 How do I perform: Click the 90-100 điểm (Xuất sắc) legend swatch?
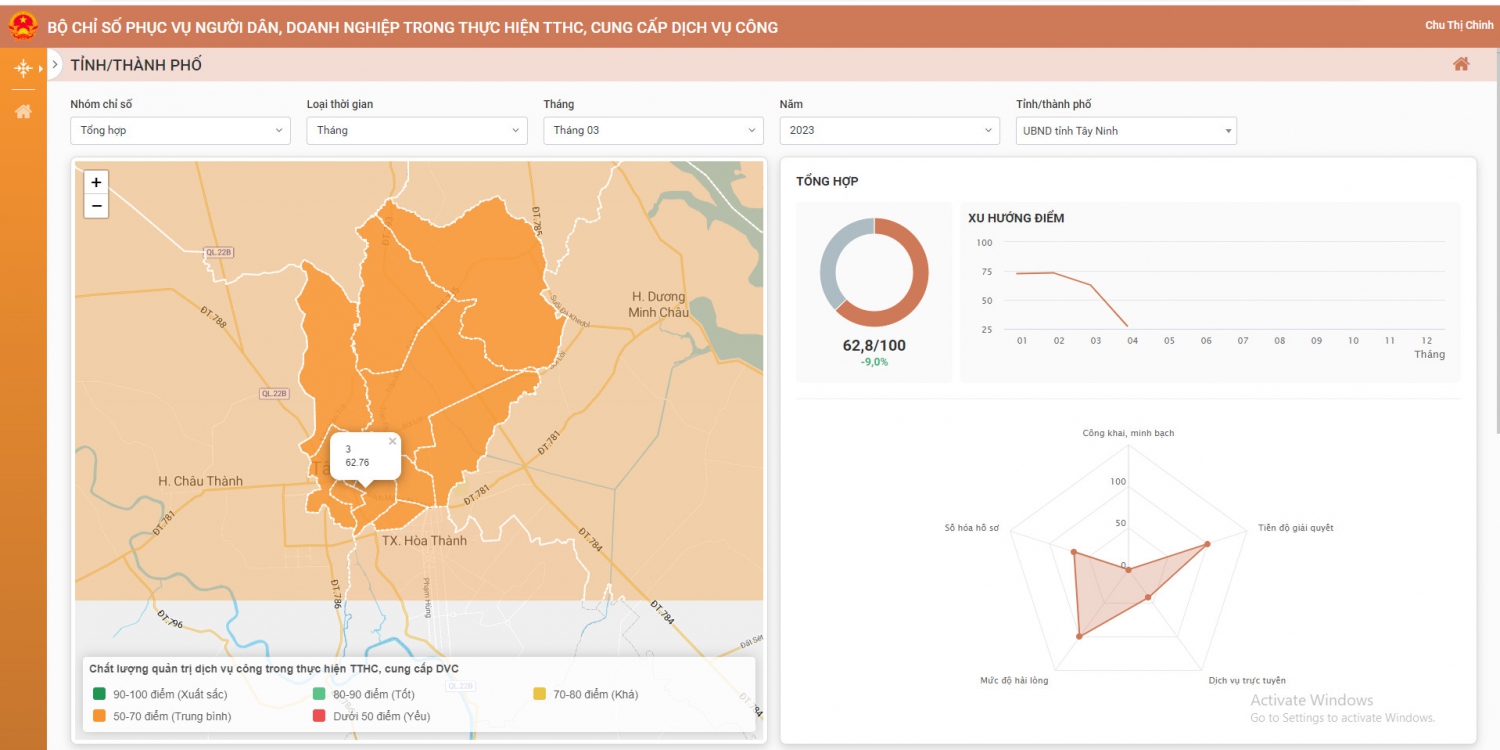(x=99, y=694)
